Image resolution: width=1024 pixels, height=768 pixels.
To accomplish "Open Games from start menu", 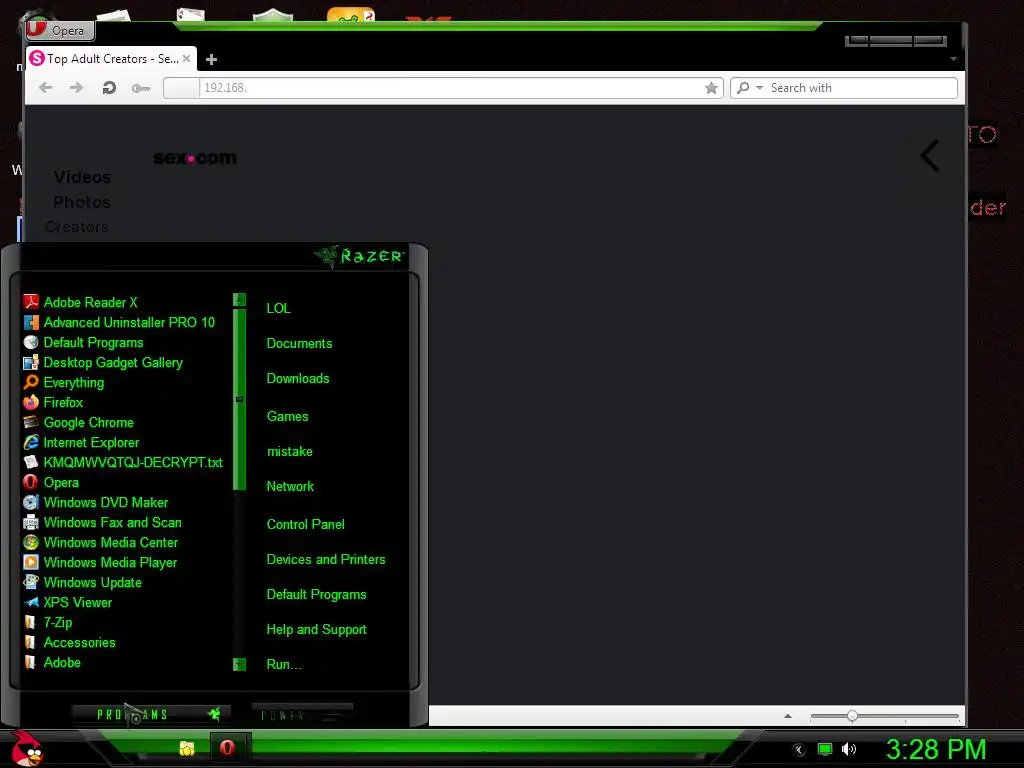I will (287, 417).
